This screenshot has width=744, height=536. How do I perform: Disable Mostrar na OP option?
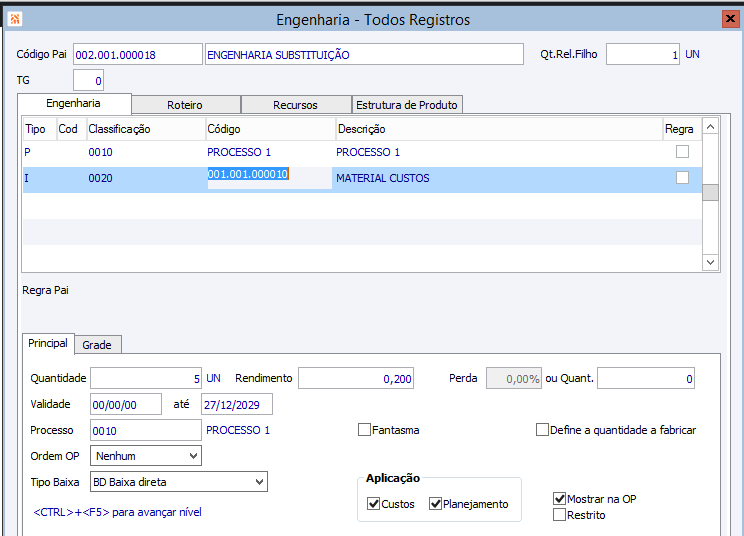click(x=560, y=498)
